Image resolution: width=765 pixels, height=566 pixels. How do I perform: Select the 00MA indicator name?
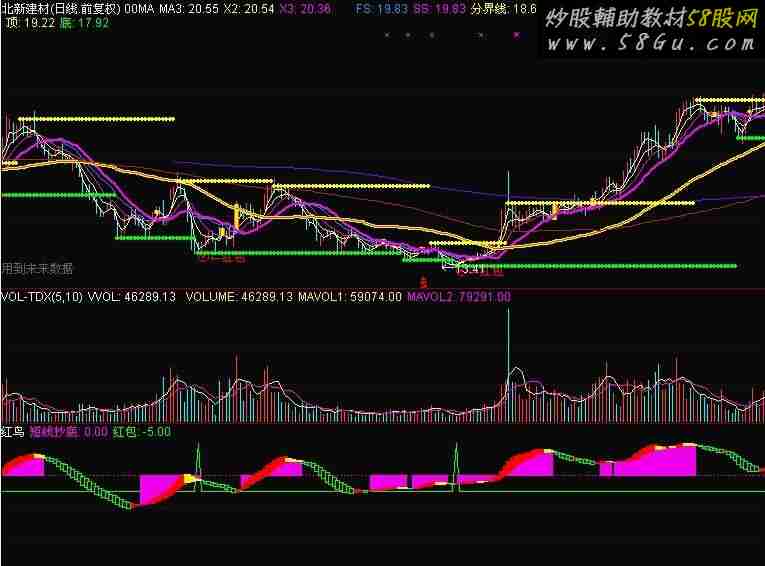click(x=139, y=9)
